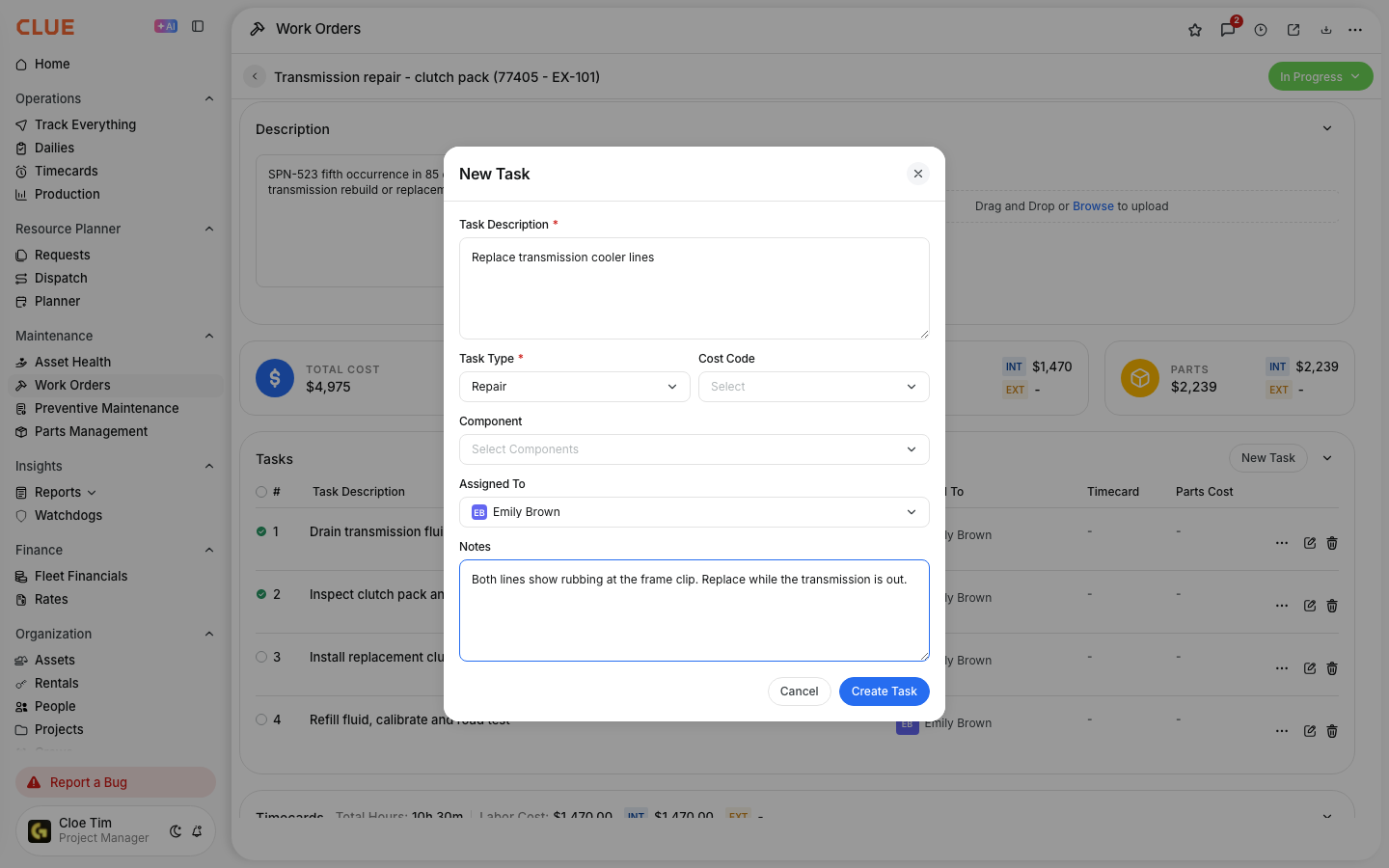Uncheck completed task 2 status
Image resolution: width=1389 pixels, height=868 pixels.
261,594
